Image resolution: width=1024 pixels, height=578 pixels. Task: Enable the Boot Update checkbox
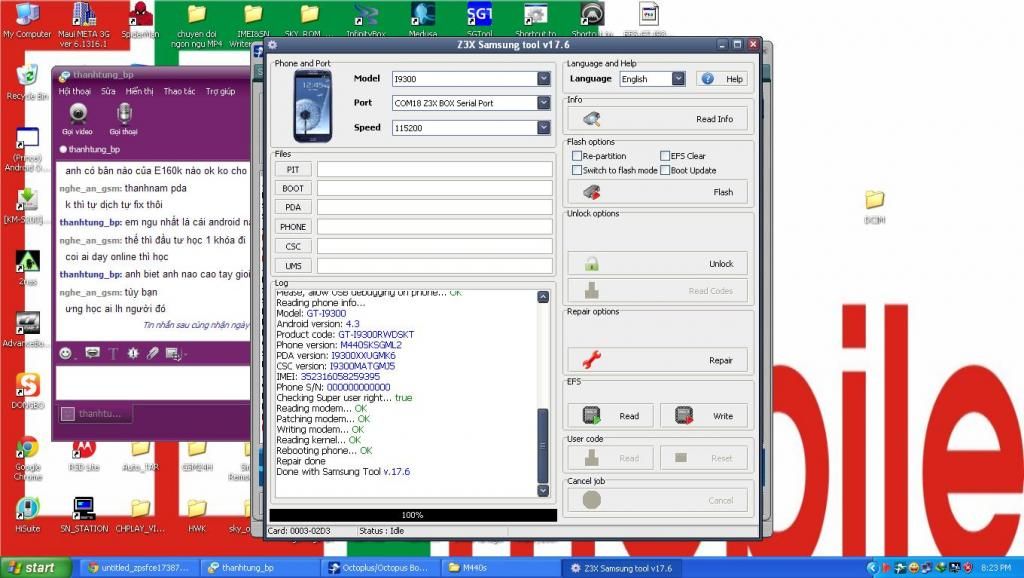coord(665,170)
